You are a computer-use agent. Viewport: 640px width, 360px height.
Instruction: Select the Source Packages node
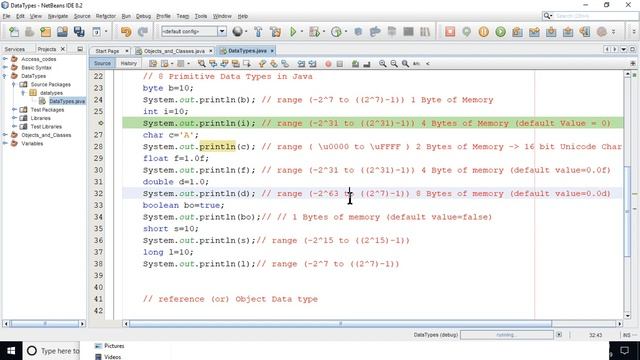51,84
